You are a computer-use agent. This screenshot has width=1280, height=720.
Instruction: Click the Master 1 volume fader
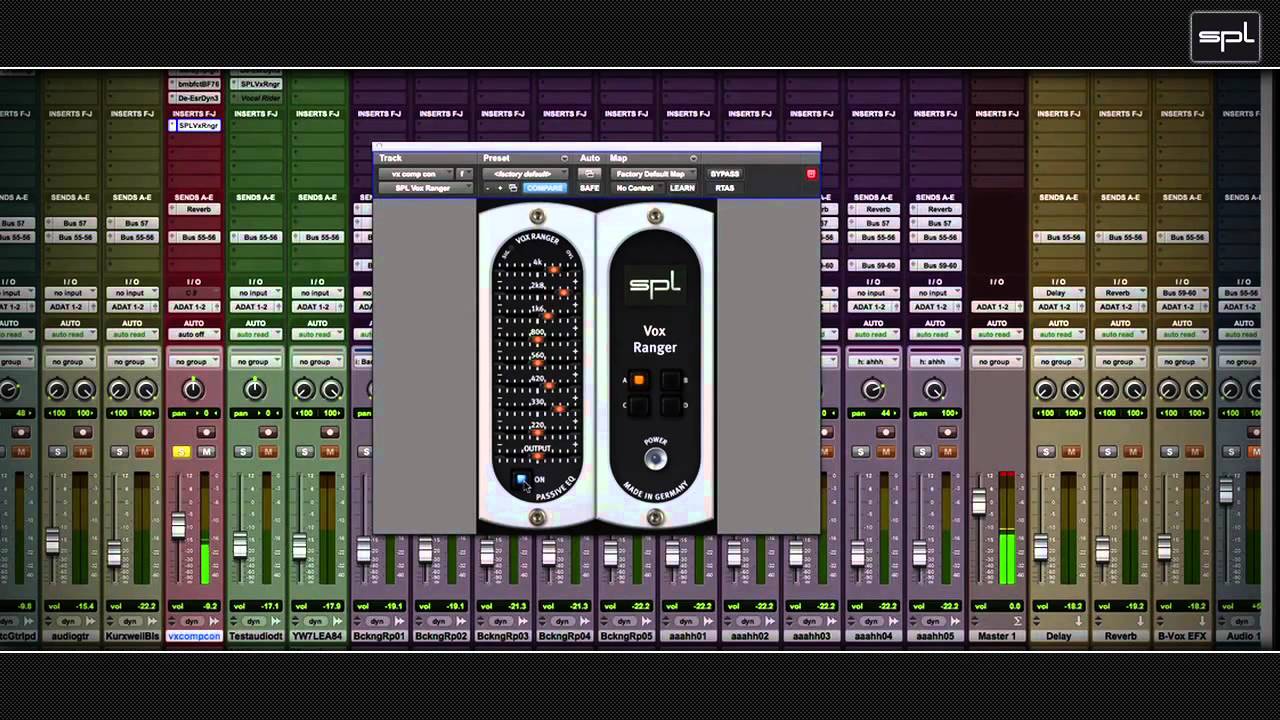tap(979, 502)
